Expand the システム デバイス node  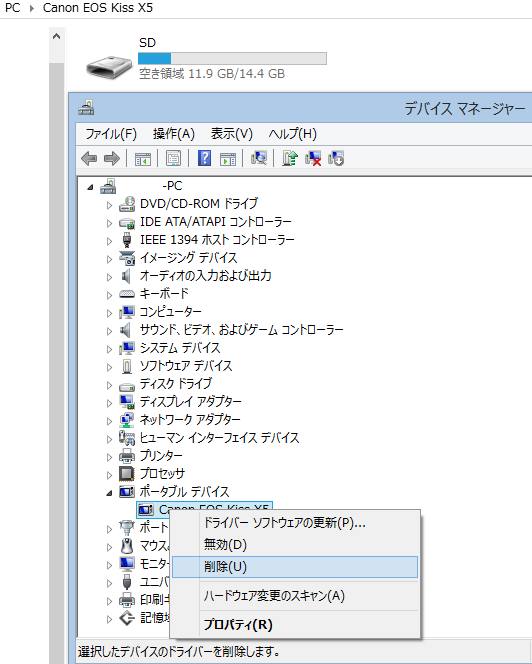109,349
